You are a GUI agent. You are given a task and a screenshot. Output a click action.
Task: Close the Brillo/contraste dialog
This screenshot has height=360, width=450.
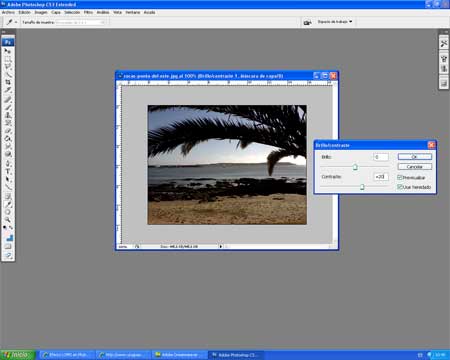[x=431, y=145]
